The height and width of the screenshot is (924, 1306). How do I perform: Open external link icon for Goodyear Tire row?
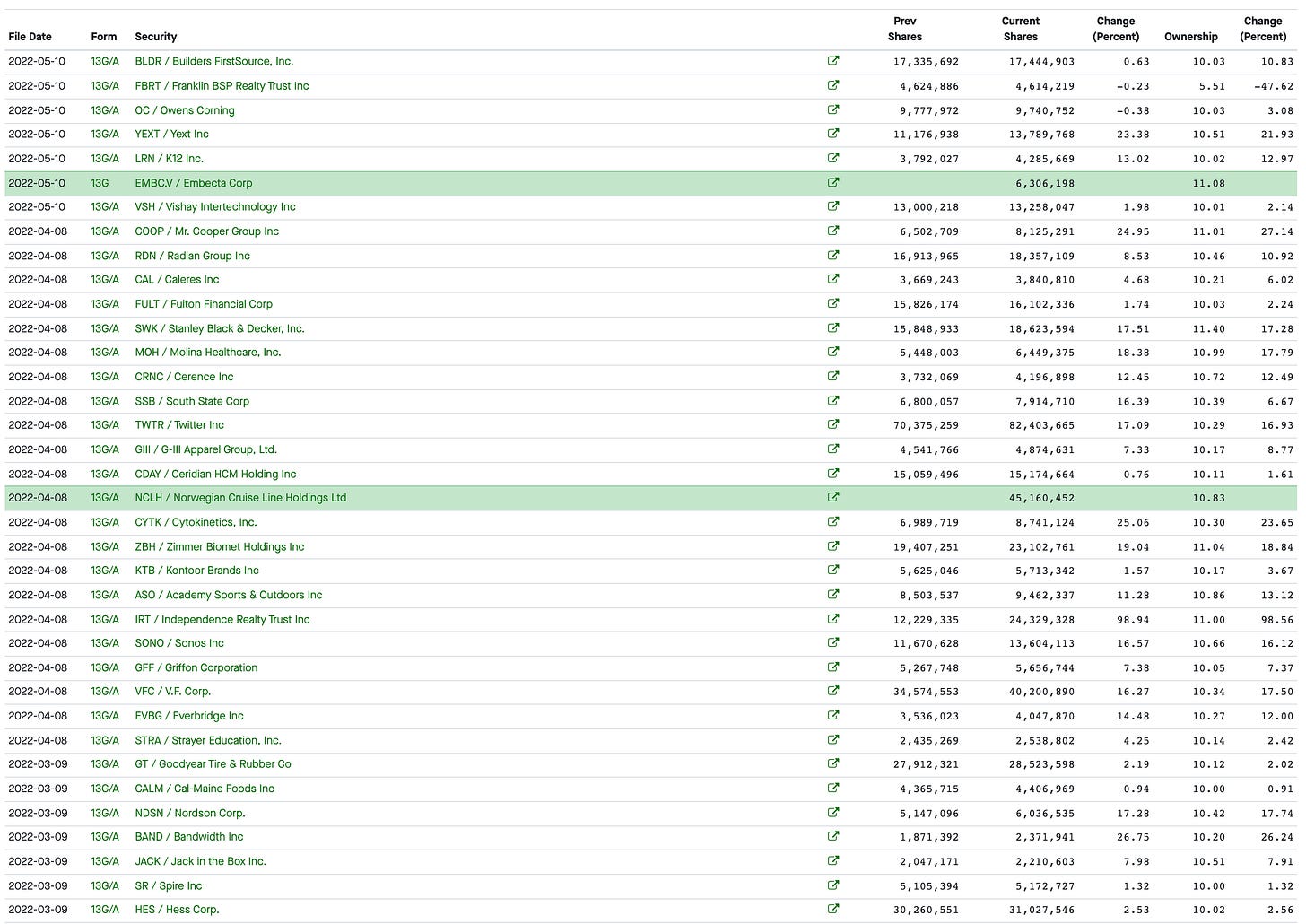[x=833, y=763]
